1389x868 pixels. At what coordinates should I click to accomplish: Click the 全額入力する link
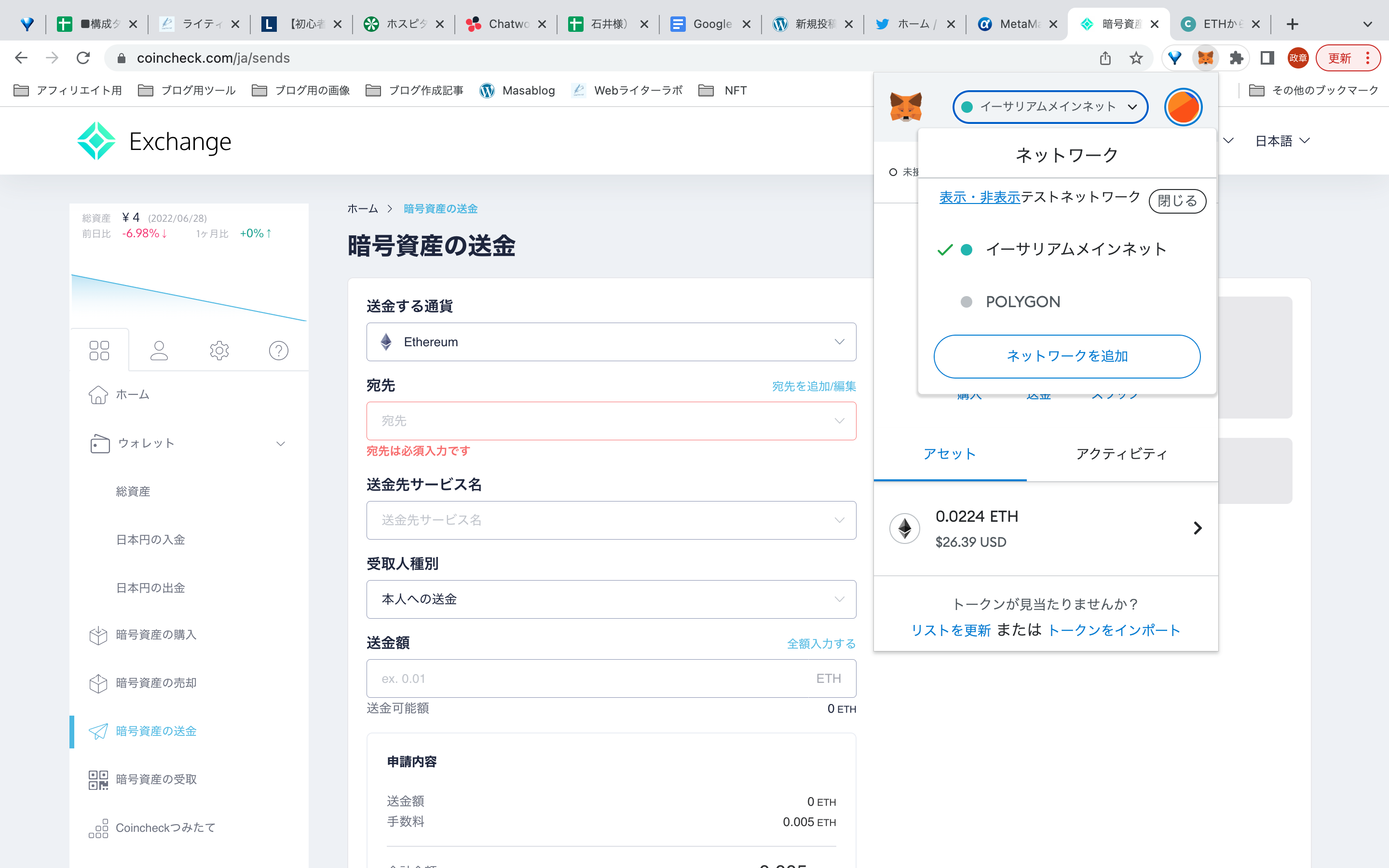pos(821,644)
